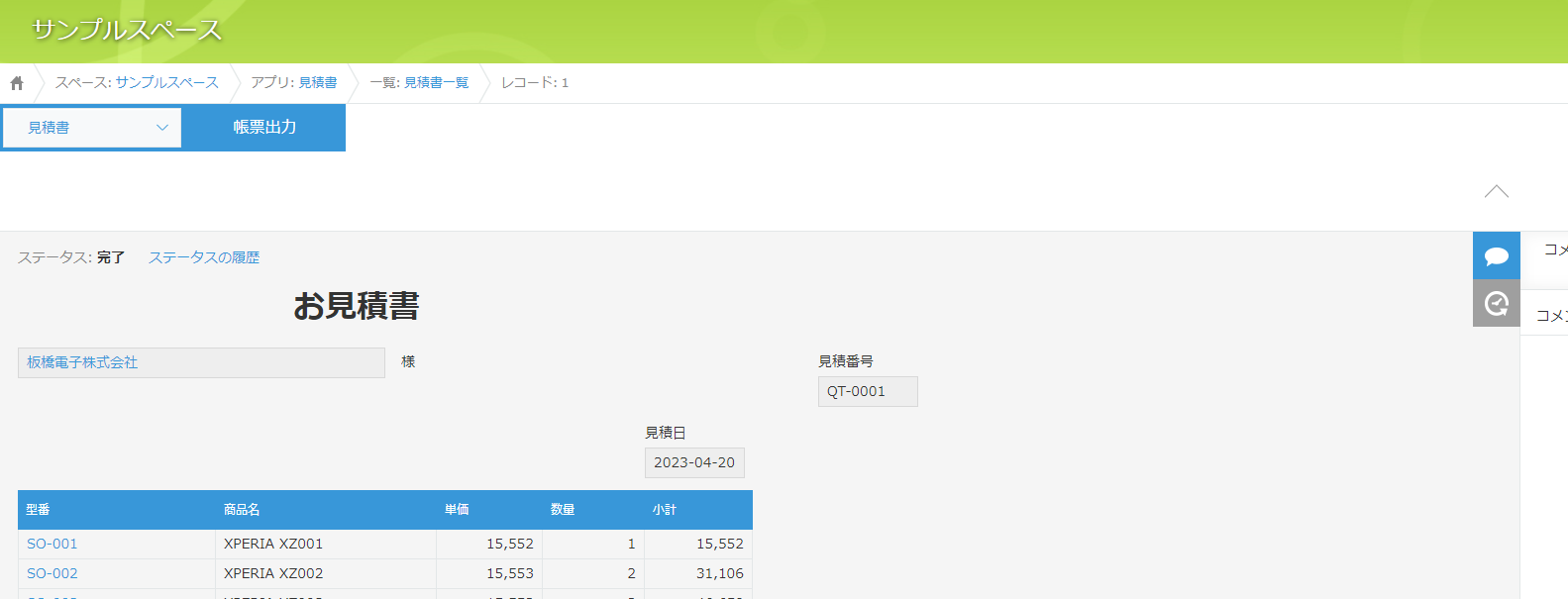The height and width of the screenshot is (599, 1568).
Task: Click the QT-0001 quote number field
Action: click(867, 391)
